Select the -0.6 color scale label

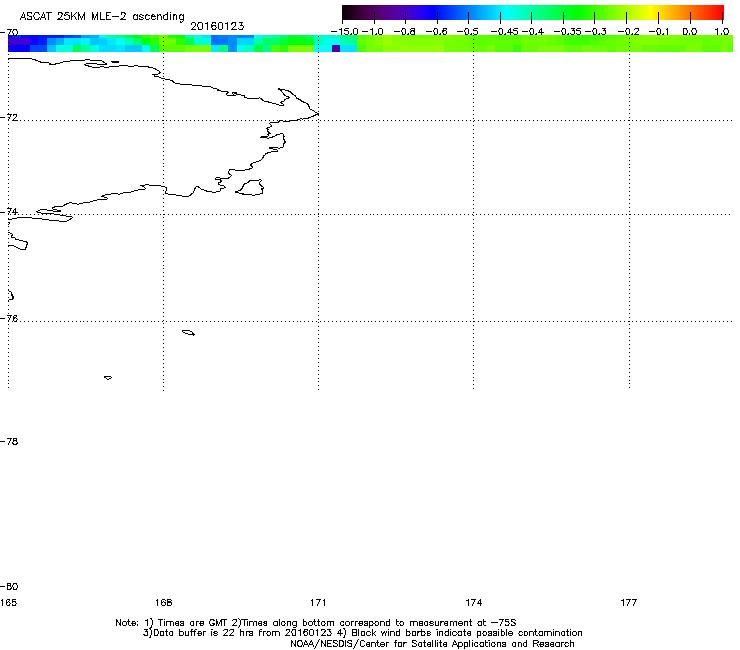436,32
